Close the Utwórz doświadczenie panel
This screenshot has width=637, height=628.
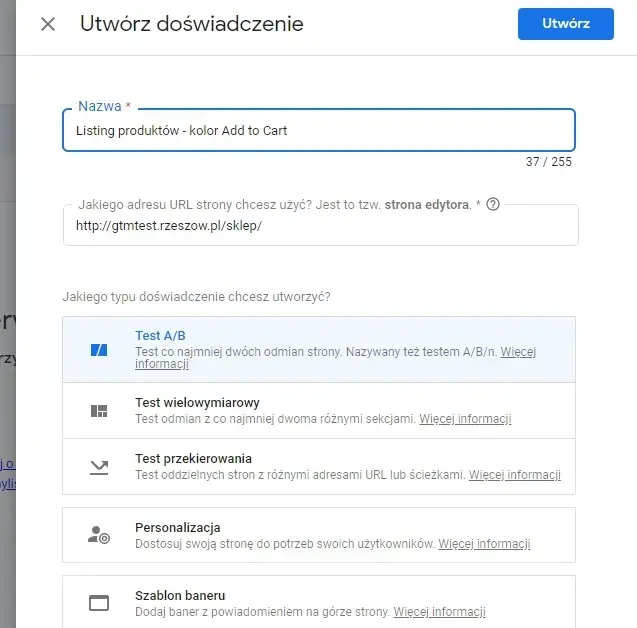(48, 24)
